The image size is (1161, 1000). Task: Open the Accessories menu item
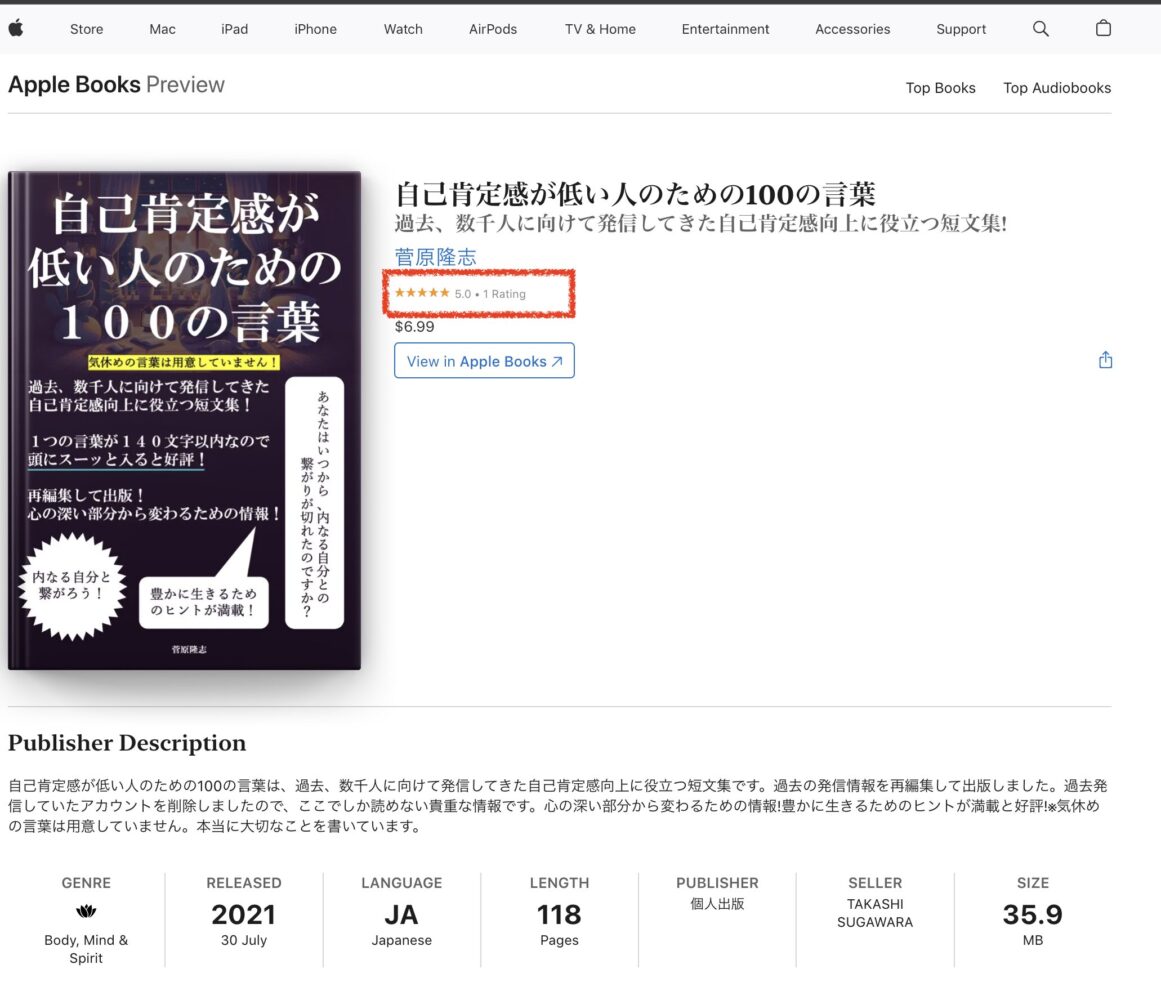click(852, 29)
